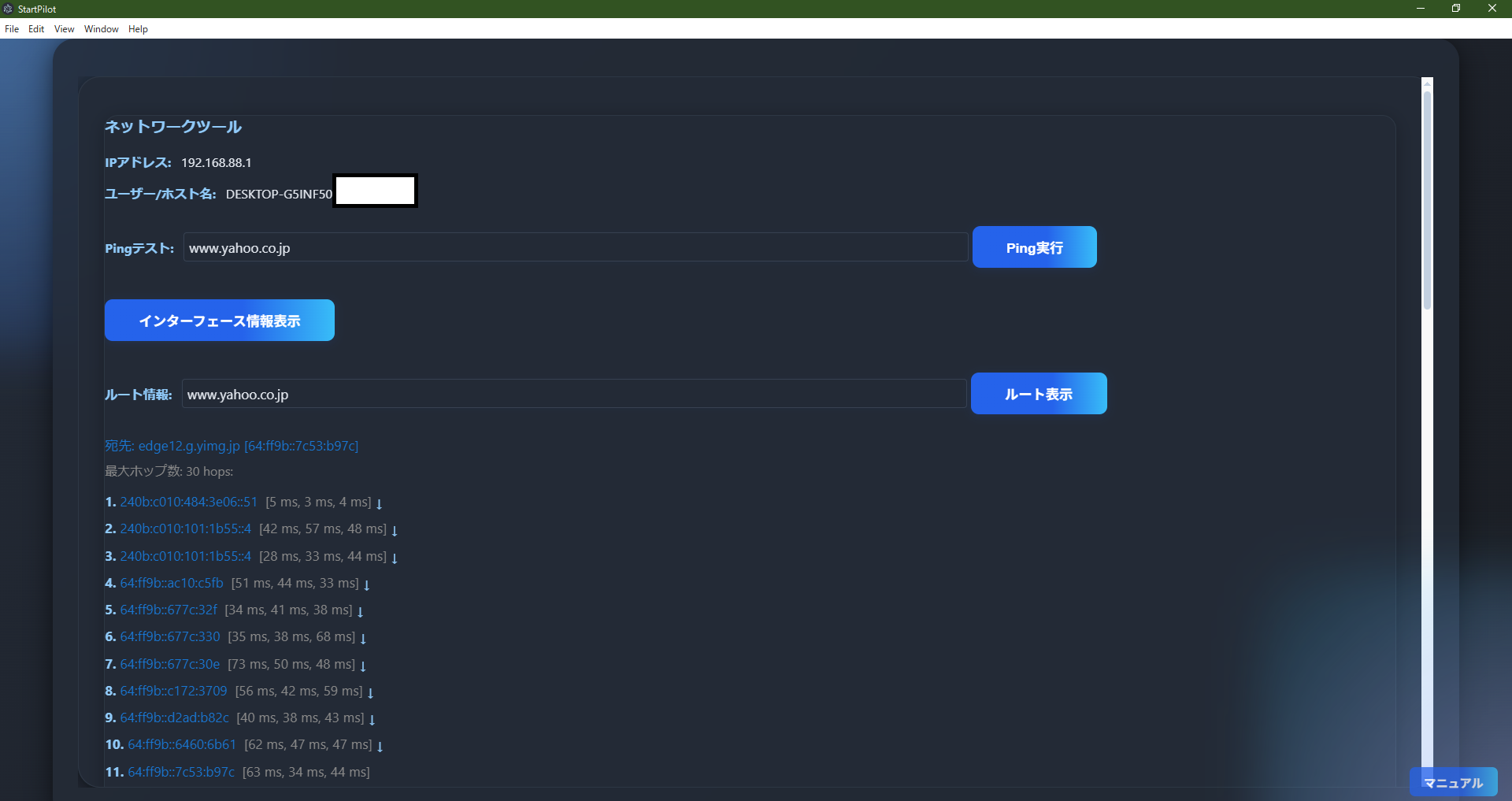Select the hop 11 address 64:ff9b::7c53:b97c
Screen dimensions: 1512x801
click(x=180, y=773)
